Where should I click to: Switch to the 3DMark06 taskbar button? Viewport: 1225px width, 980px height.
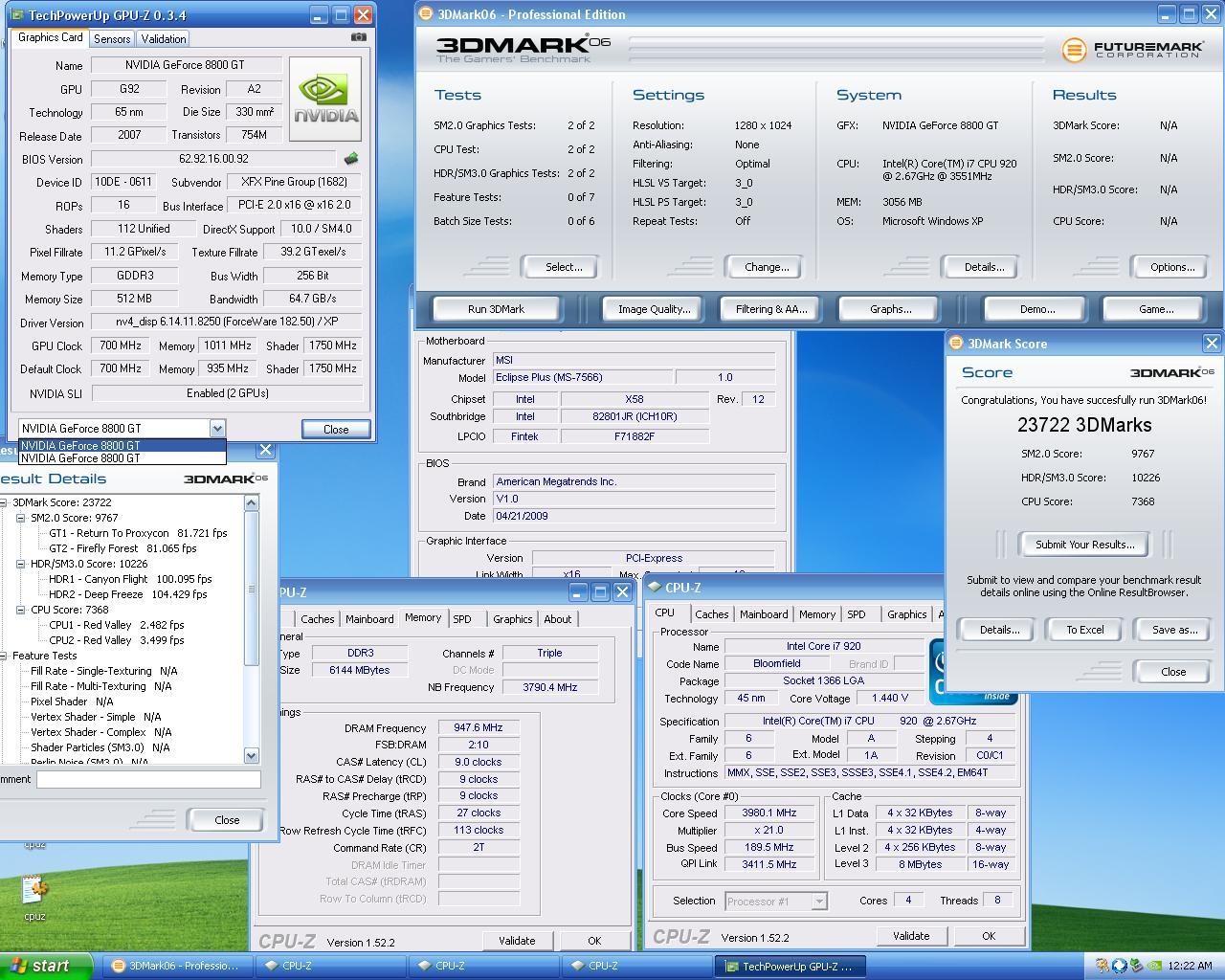tap(176, 966)
